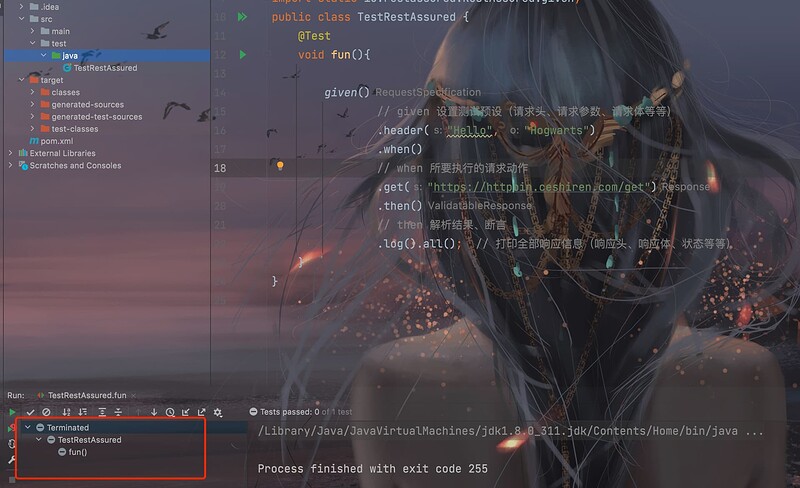Click the /Library/Java command line output
Image resolution: width=800 pixels, height=488 pixels.
coord(510,431)
